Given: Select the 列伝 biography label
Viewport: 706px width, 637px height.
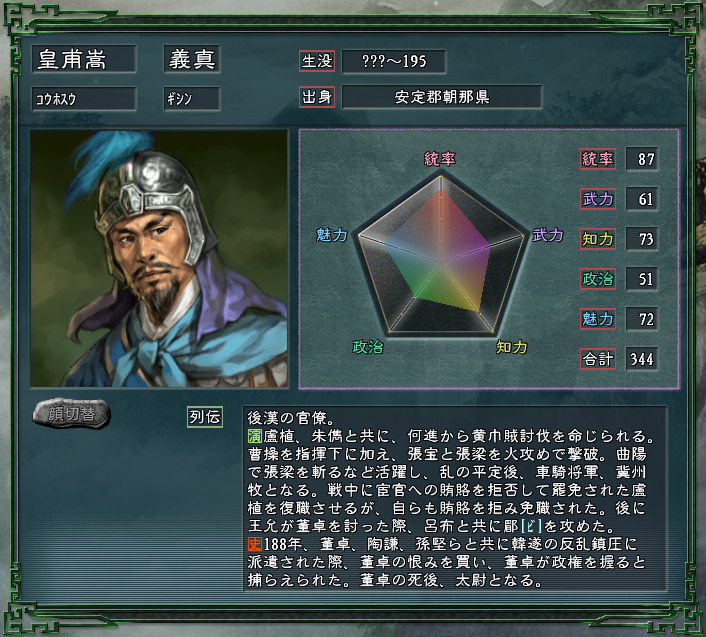Looking at the screenshot, I should 205,416.
